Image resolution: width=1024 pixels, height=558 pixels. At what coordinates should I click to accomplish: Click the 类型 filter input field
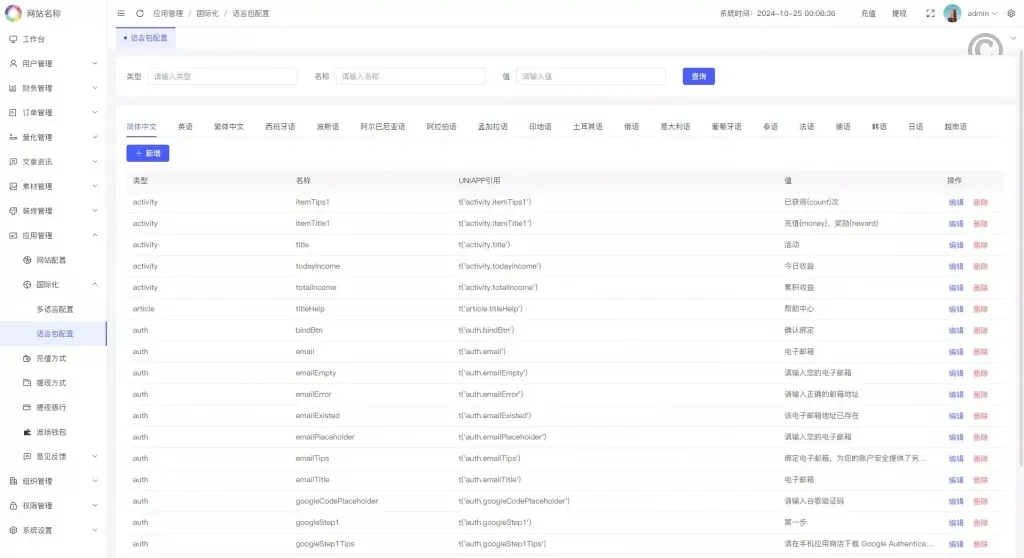pyautogui.click(x=222, y=76)
